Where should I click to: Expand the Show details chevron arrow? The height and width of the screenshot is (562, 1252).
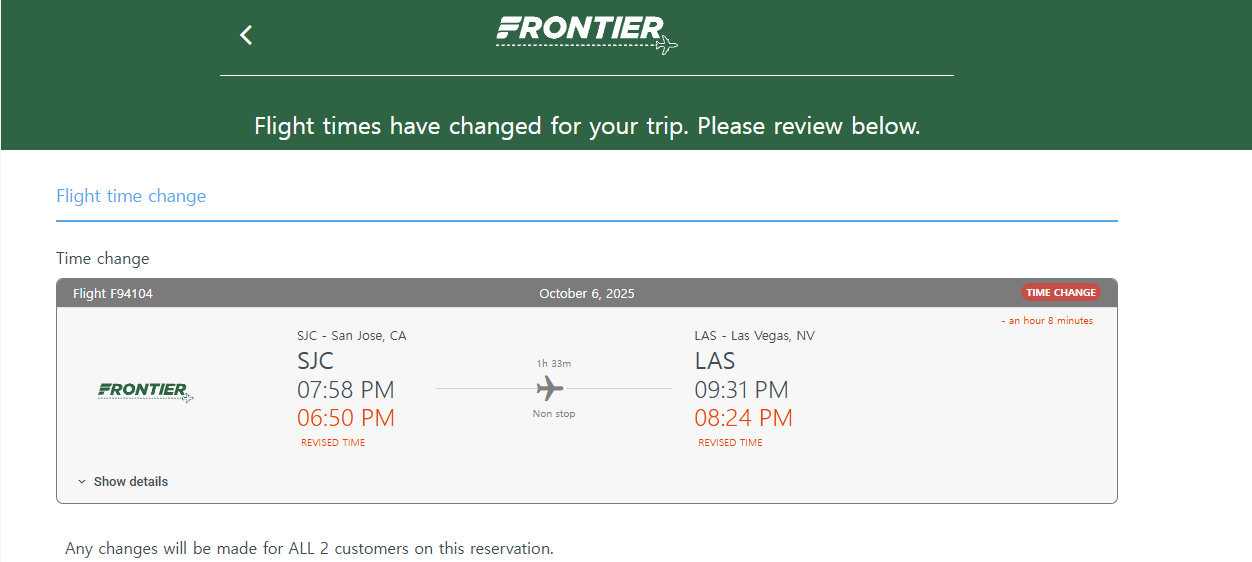point(82,482)
